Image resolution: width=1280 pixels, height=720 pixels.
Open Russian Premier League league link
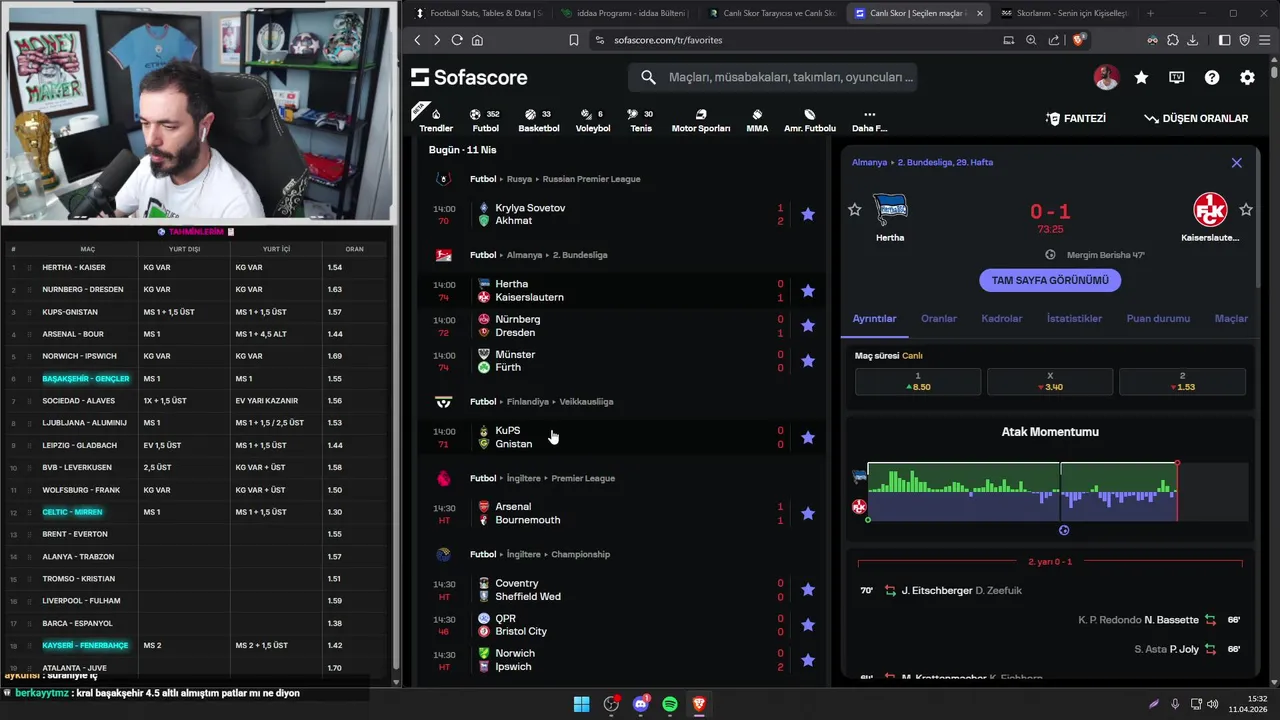click(591, 179)
